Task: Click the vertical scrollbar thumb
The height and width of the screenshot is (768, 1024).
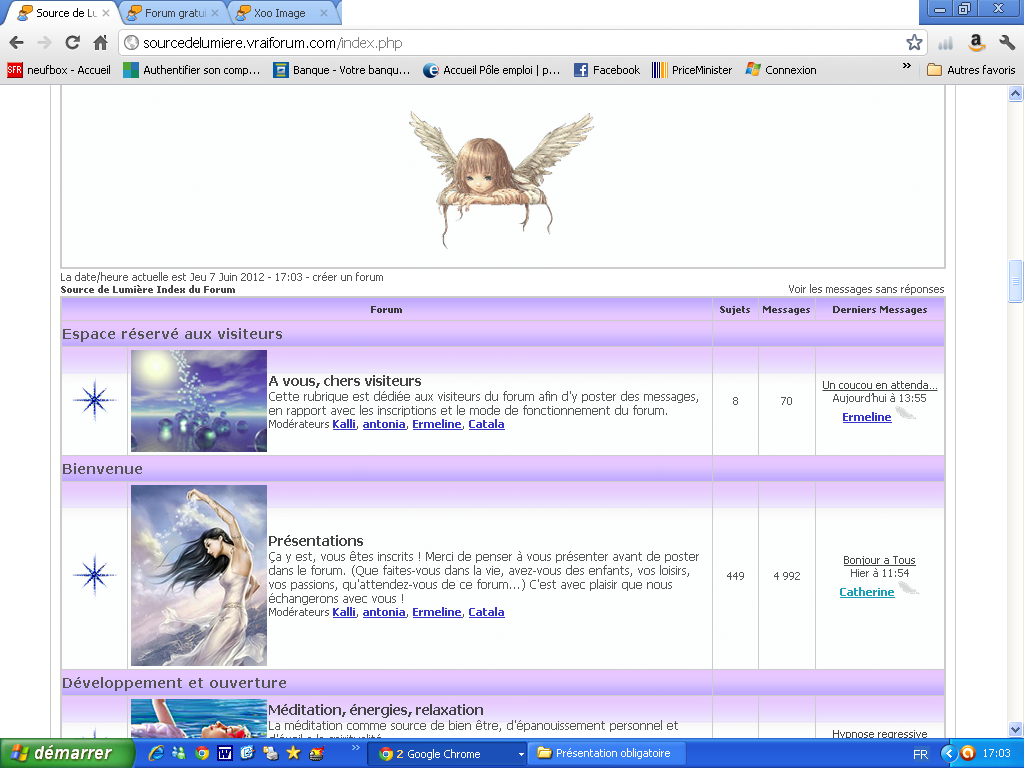Action: 1016,281
